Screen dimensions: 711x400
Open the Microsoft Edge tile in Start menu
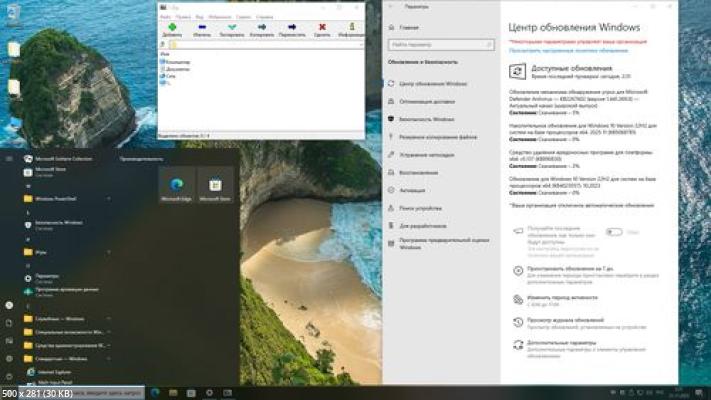pyautogui.click(x=177, y=186)
